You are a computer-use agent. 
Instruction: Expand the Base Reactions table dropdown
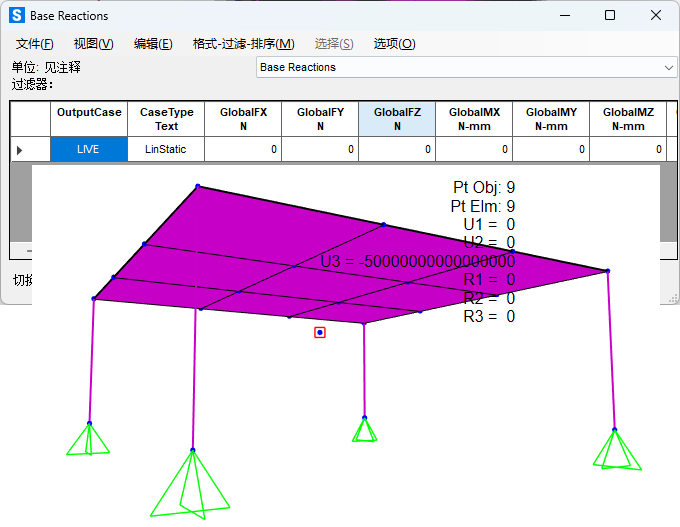669,68
